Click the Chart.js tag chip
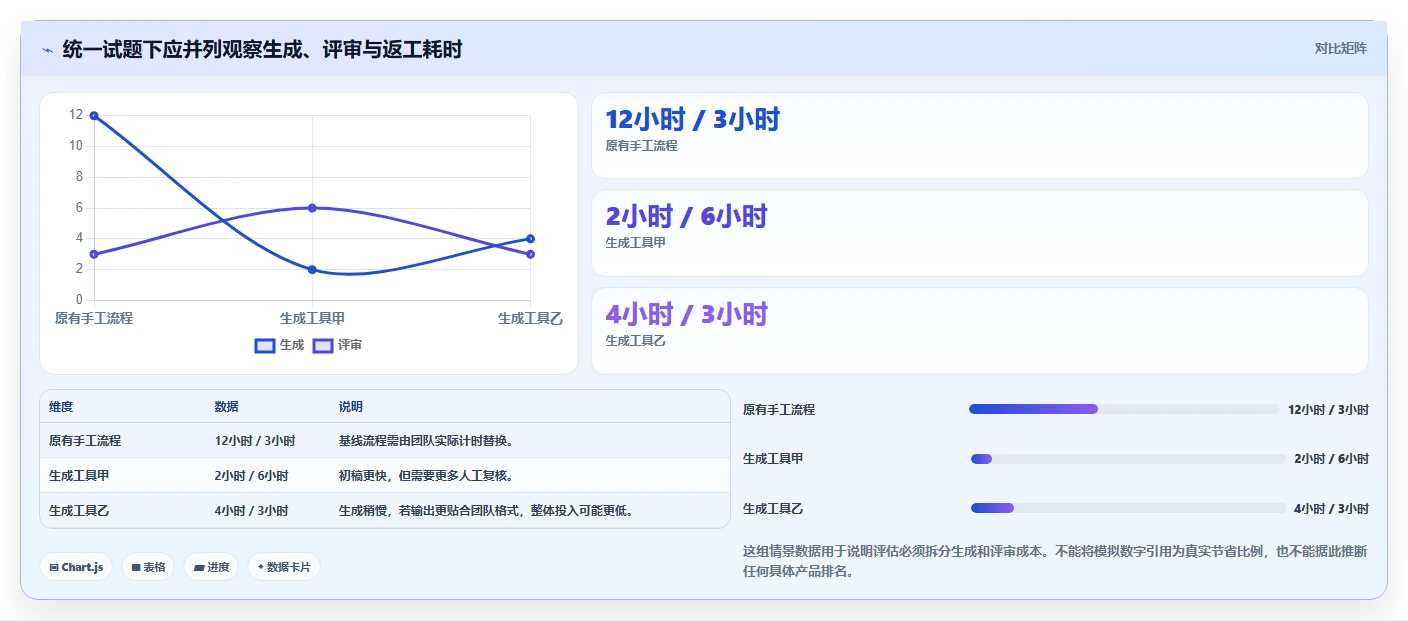 [x=76, y=567]
